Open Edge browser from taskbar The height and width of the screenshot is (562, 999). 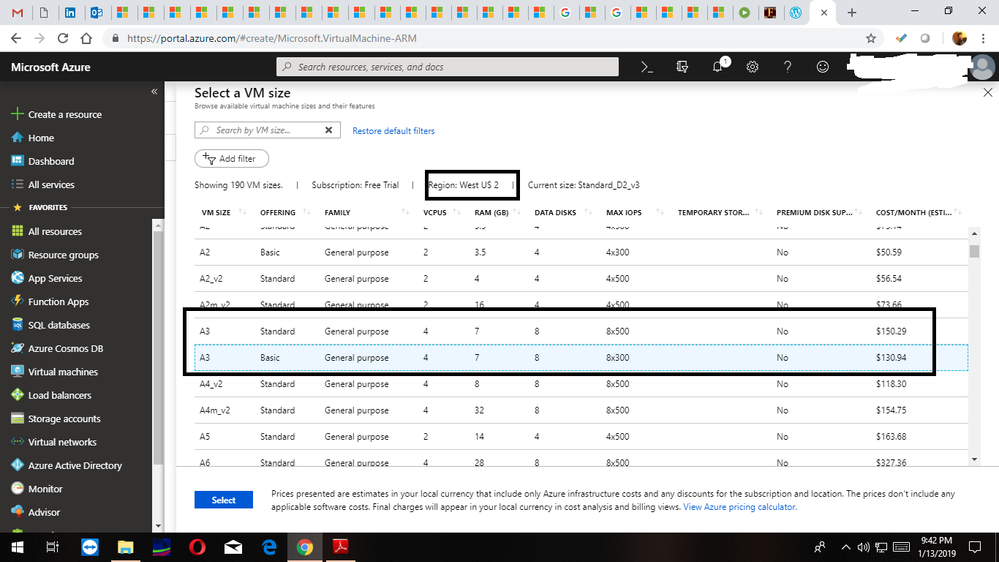[270, 547]
